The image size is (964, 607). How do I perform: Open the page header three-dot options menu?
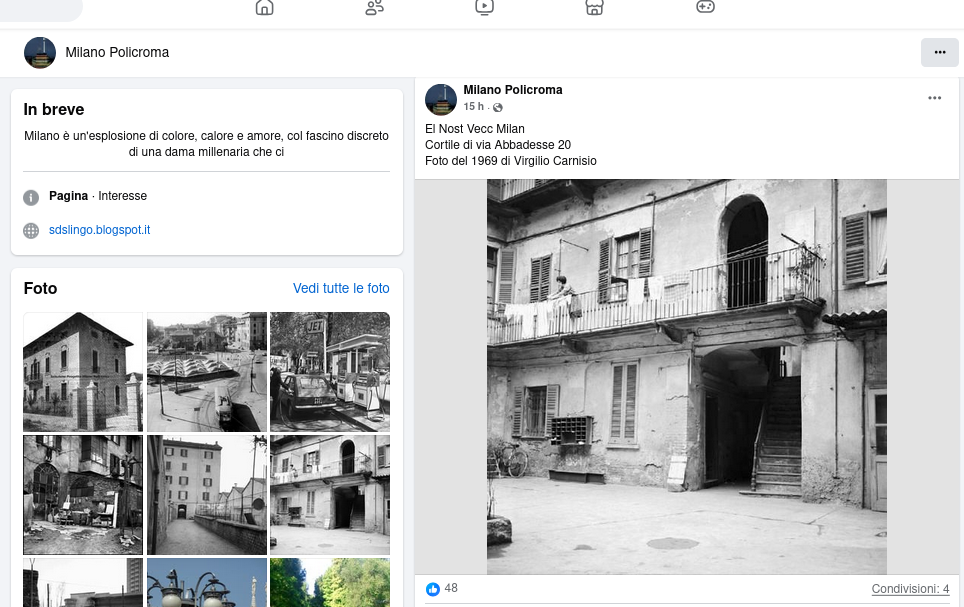(x=939, y=53)
